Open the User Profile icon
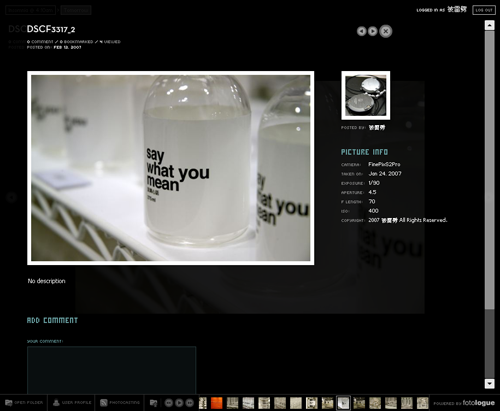The width and height of the screenshot is (500, 411). pos(56,403)
